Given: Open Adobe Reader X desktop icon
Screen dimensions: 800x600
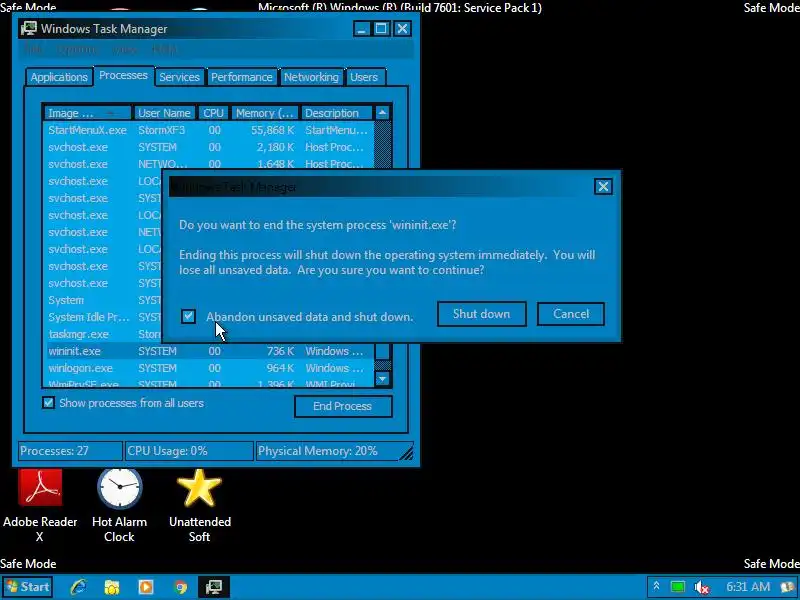Looking at the screenshot, I should (x=40, y=506).
